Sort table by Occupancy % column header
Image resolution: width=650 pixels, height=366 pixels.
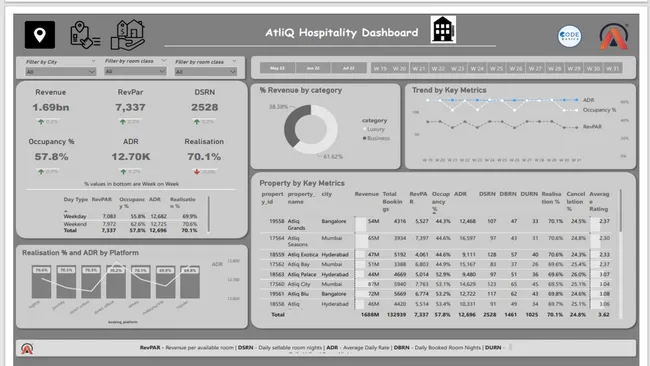tap(440, 201)
